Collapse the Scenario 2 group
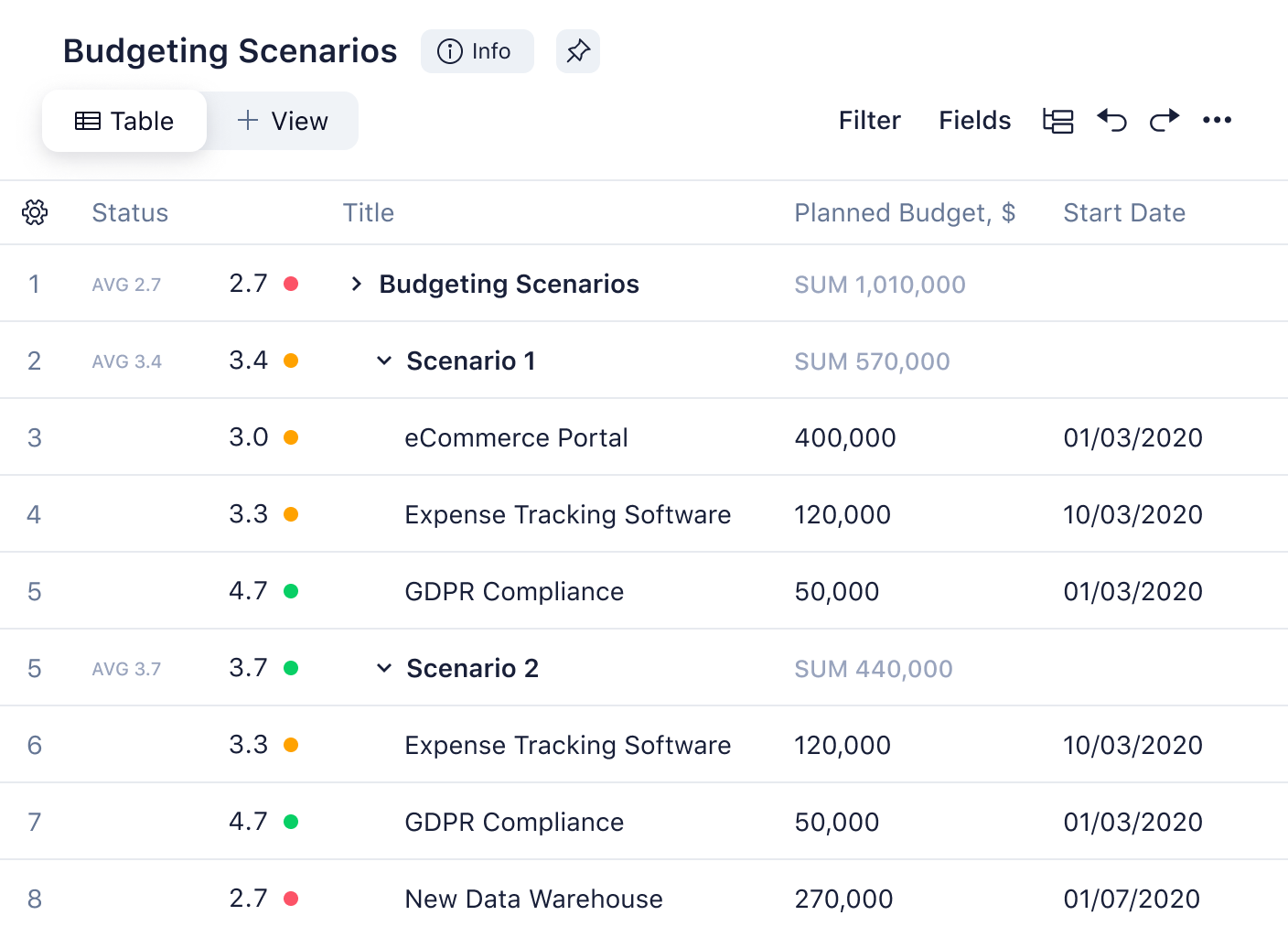 click(x=384, y=669)
